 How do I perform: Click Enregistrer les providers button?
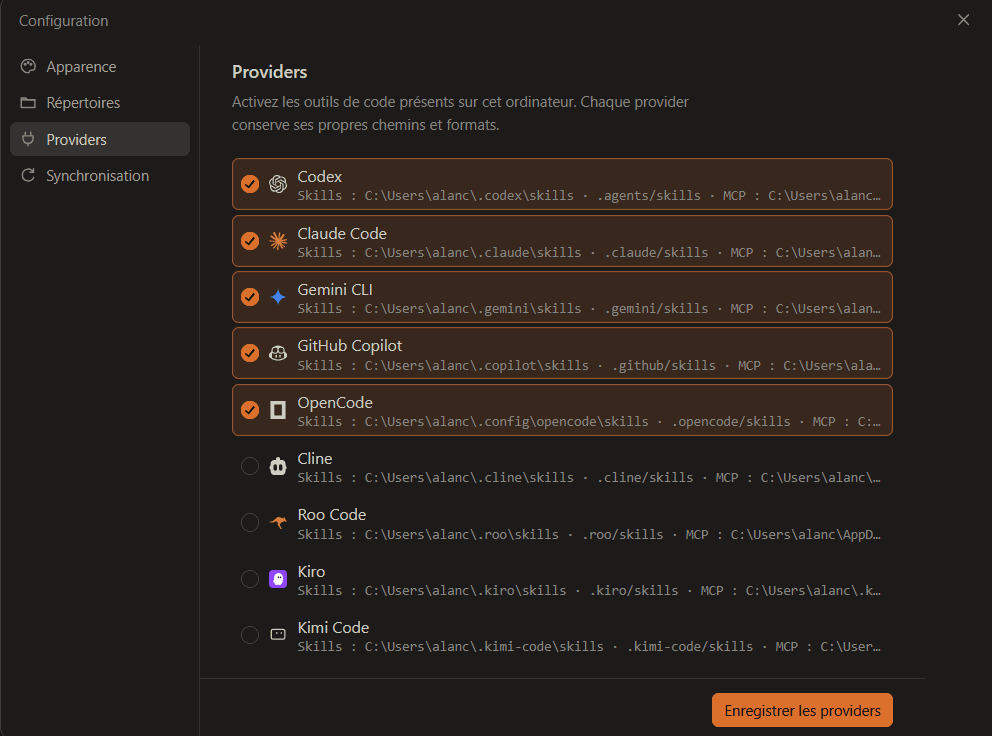802,710
